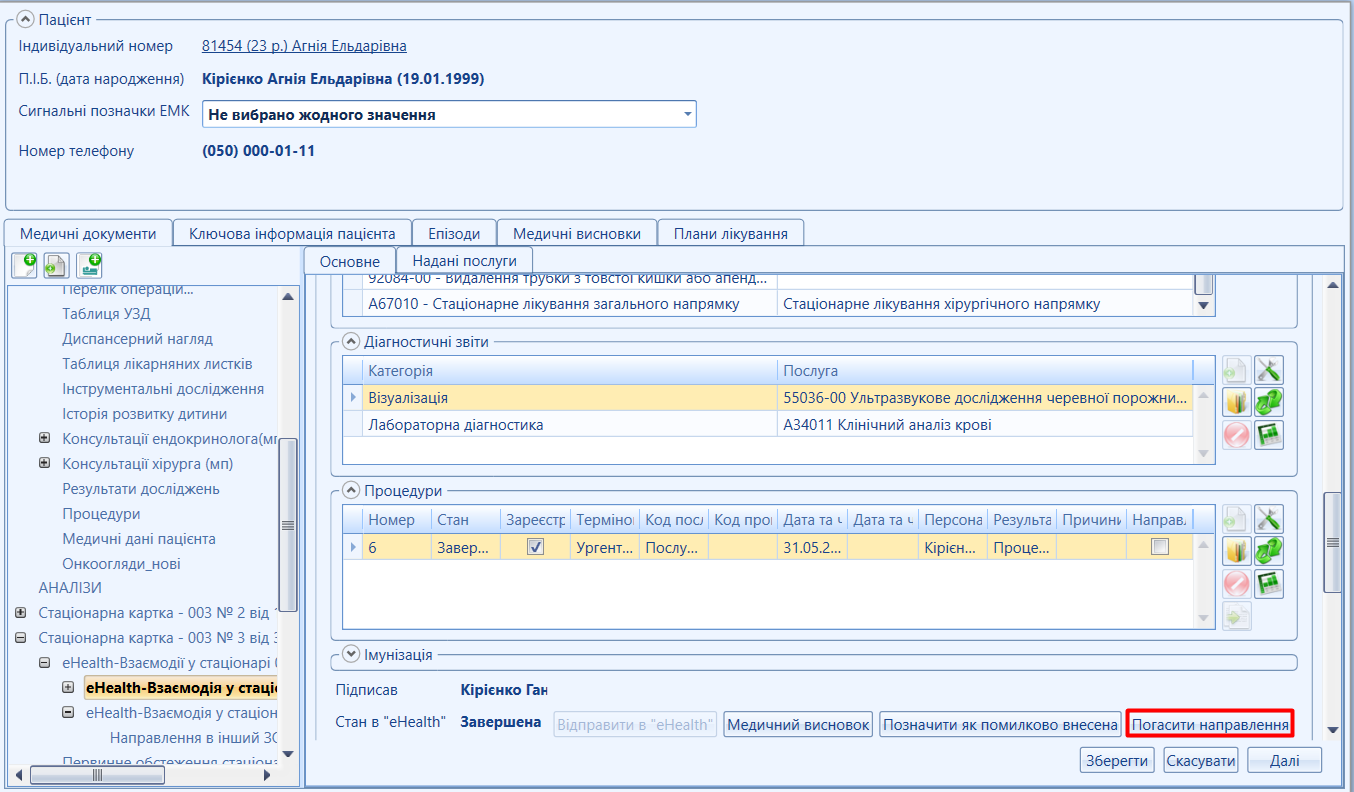The height and width of the screenshot is (792, 1354).
Task: Expand Консультації хірурга (мп) tree node
Action: tap(44, 463)
